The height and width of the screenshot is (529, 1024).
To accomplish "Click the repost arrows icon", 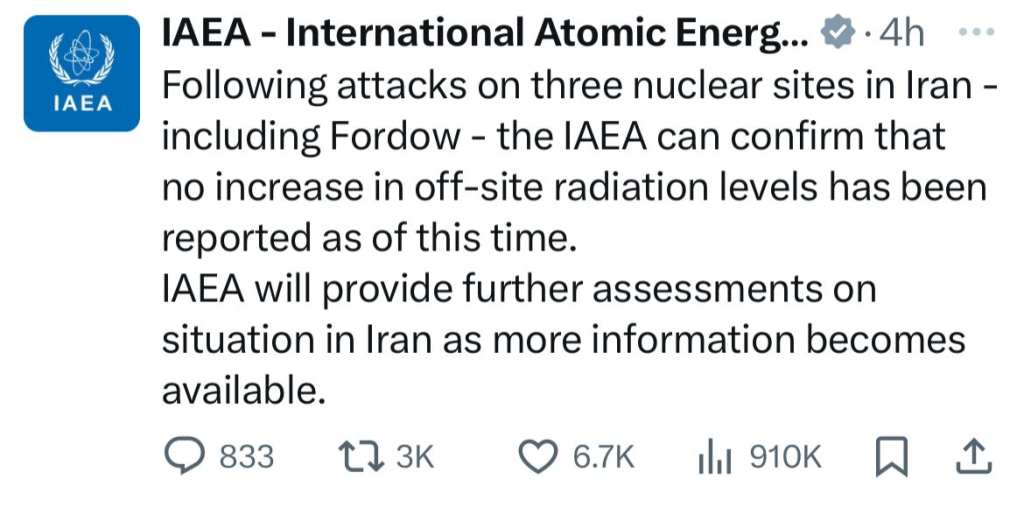I will click(360, 457).
